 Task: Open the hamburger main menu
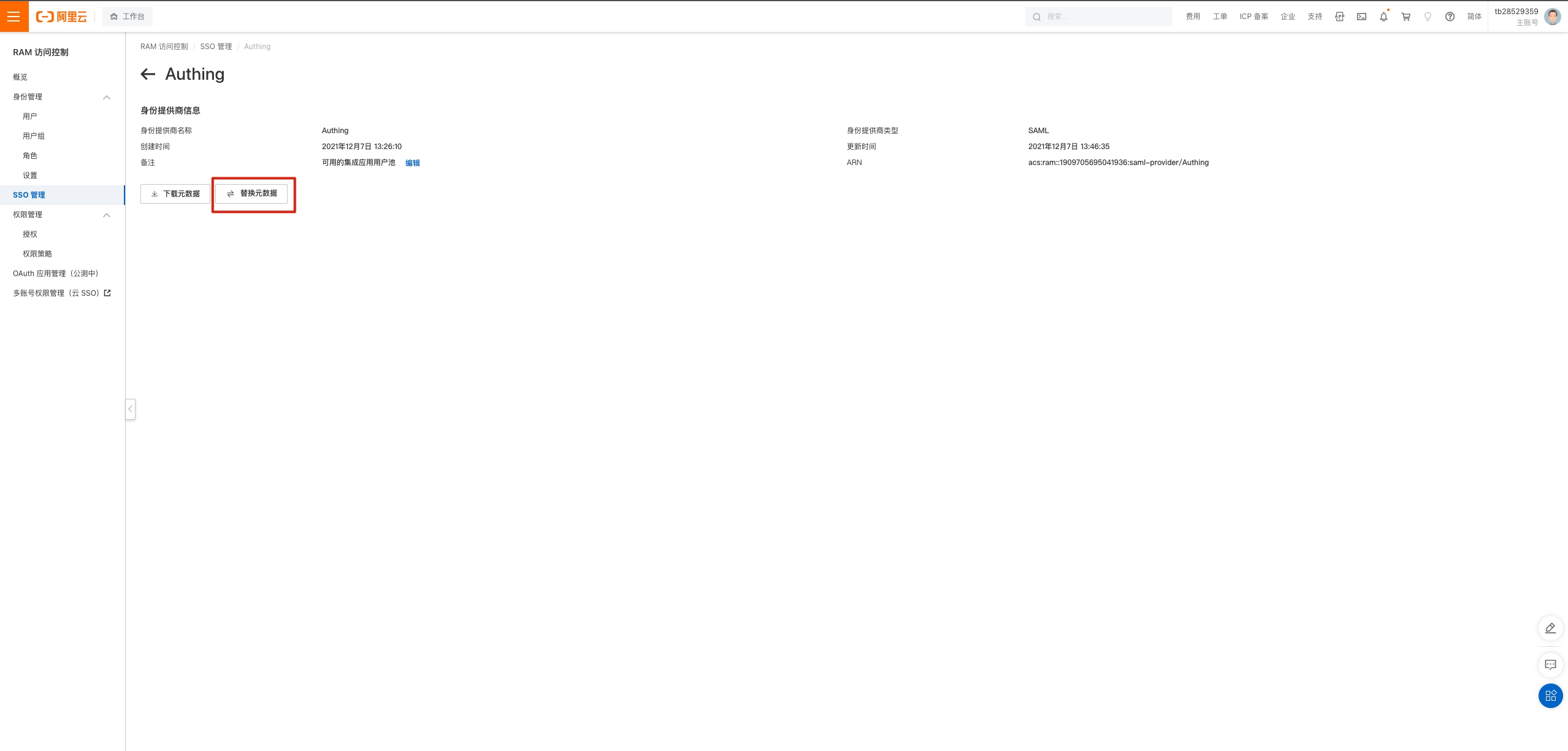click(x=13, y=17)
